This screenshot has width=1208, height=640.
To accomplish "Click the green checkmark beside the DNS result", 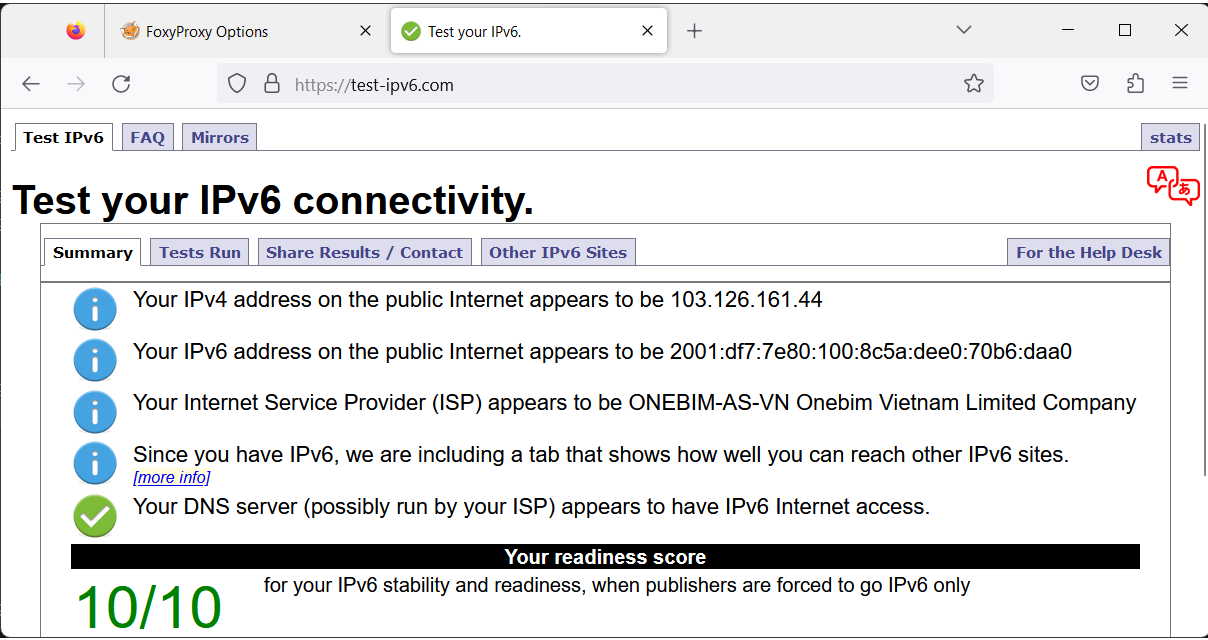I will pos(95,516).
